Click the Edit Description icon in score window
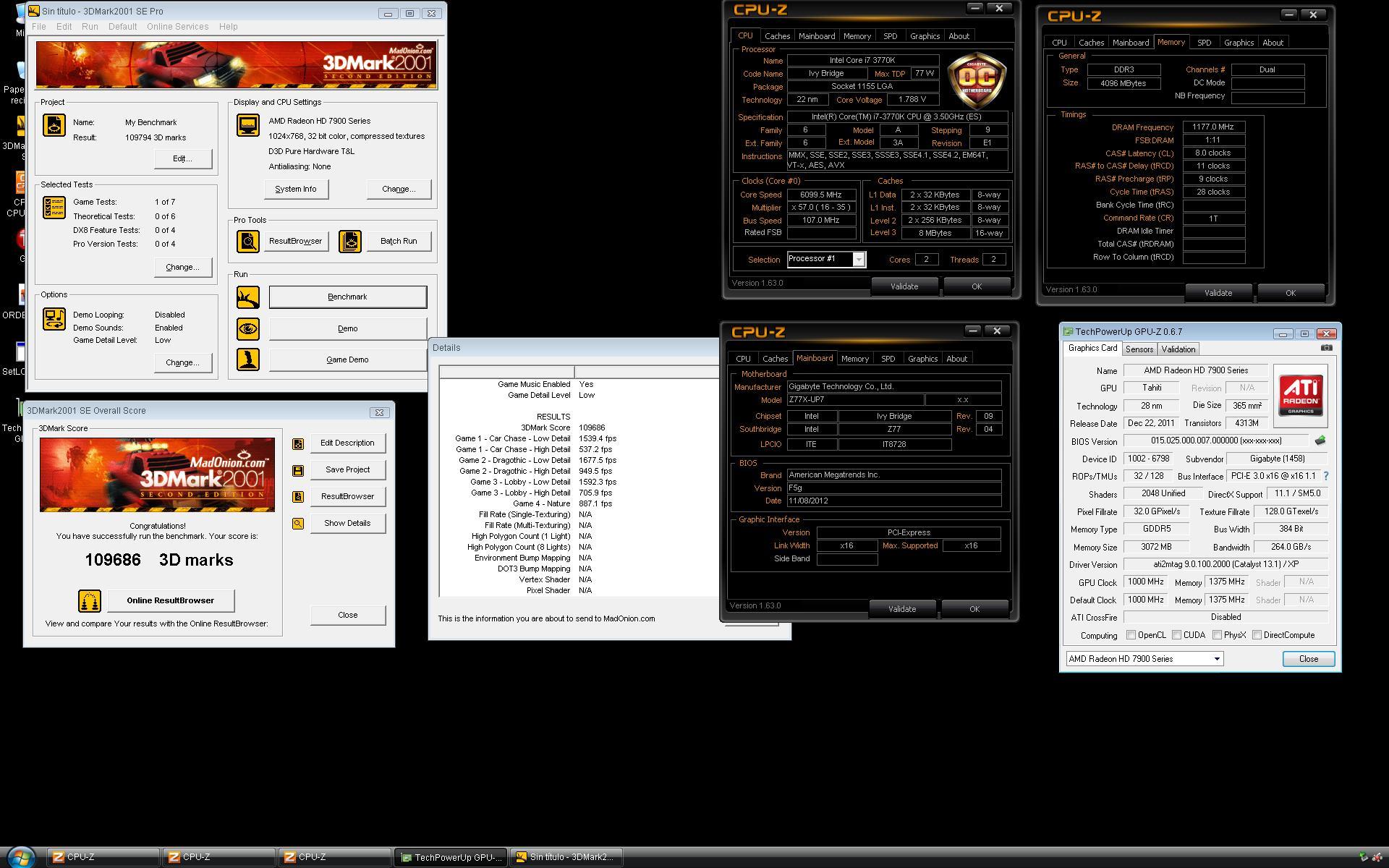1389x868 pixels. coord(298,444)
